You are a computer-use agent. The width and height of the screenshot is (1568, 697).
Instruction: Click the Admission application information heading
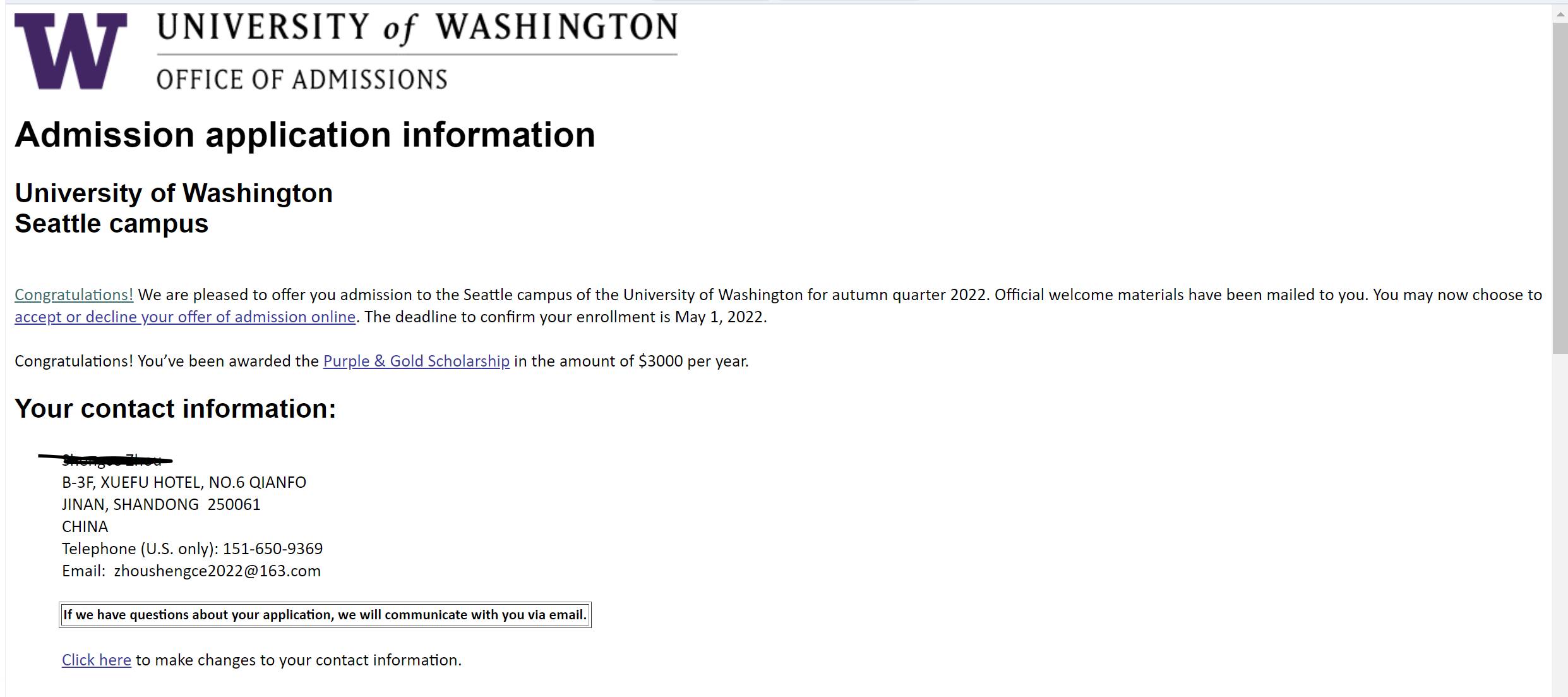click(305, 135)
